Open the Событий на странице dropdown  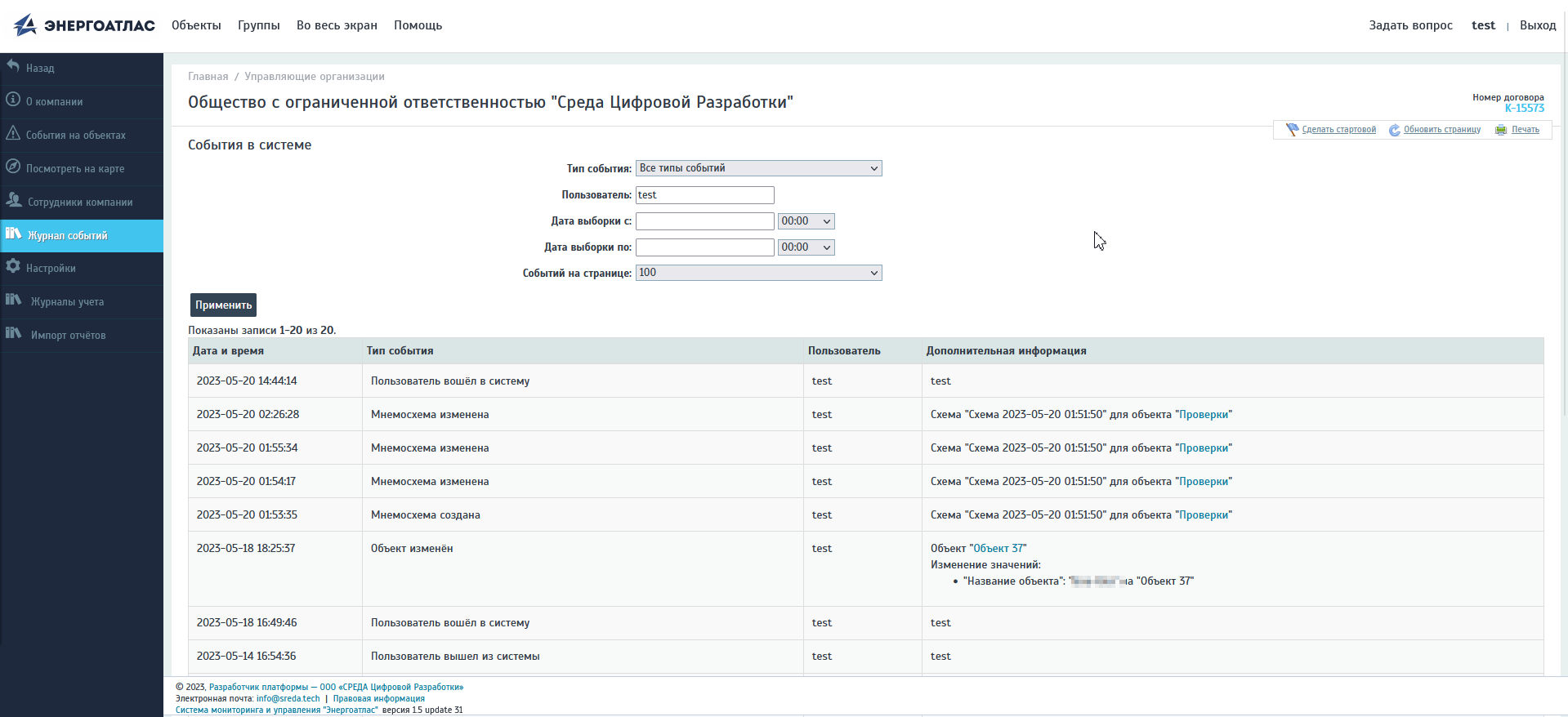(758, 273)
